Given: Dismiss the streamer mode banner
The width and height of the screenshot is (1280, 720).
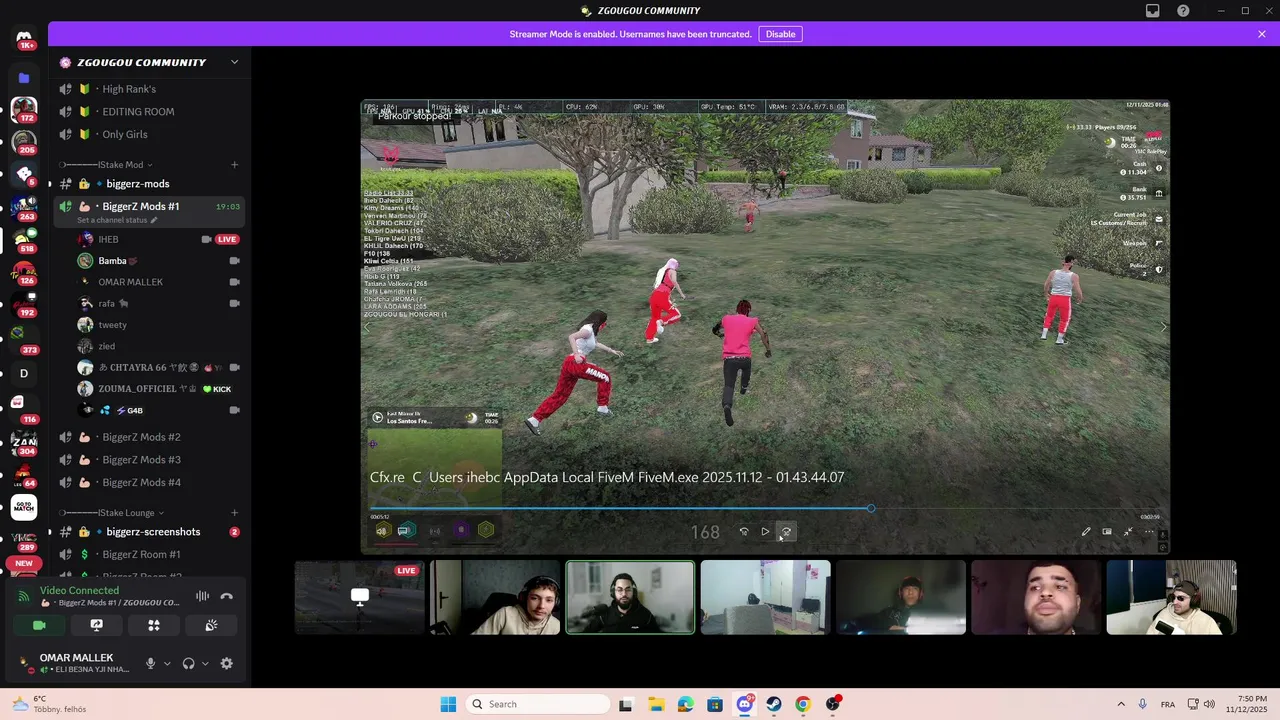Looking at the screenshot, I should coord(1262,34).
